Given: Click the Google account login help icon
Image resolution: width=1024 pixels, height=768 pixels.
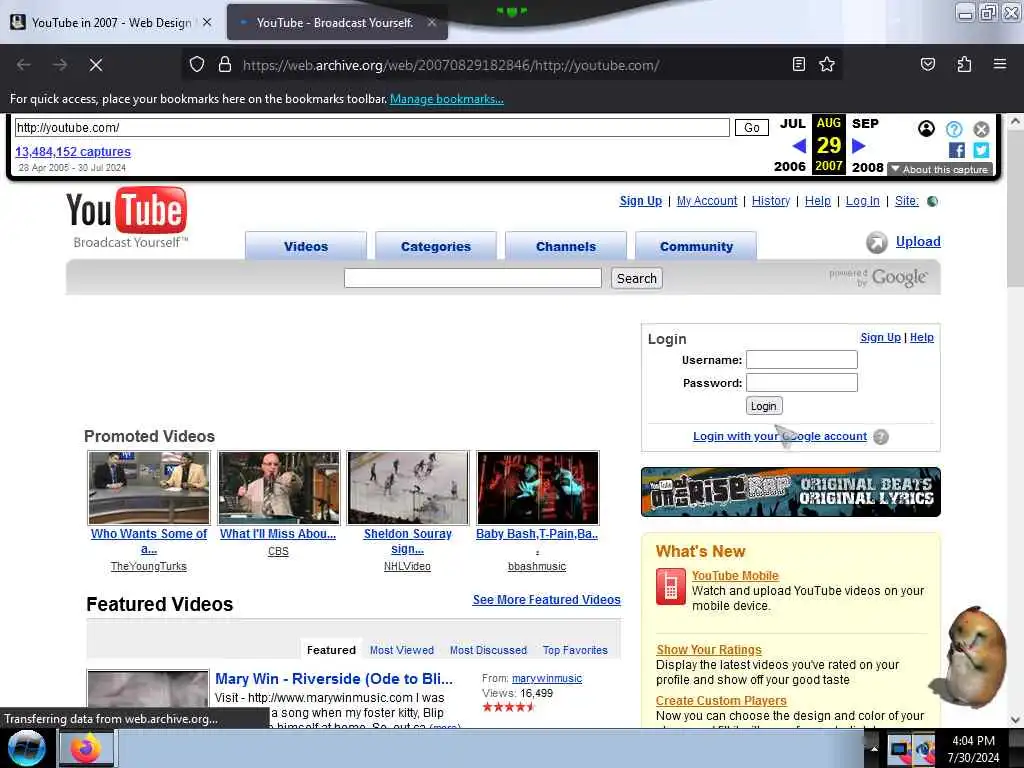Looking at the screenshot, I should tap(880, 437).
